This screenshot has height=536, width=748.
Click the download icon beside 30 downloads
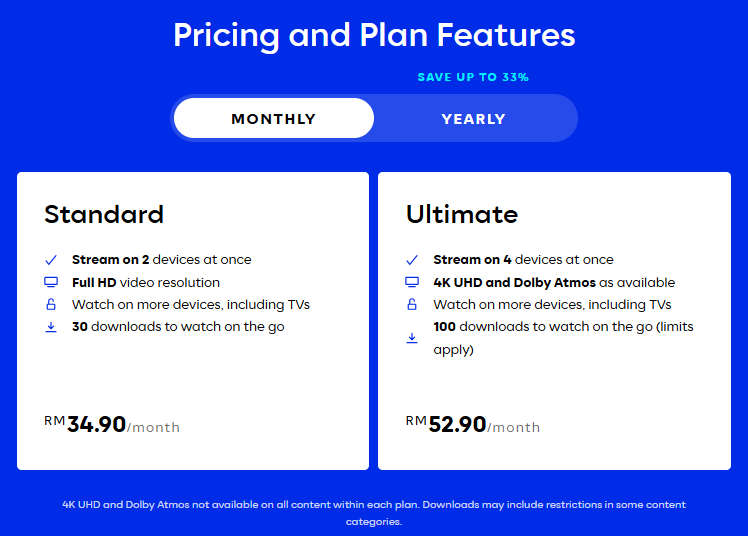(51, 327)
